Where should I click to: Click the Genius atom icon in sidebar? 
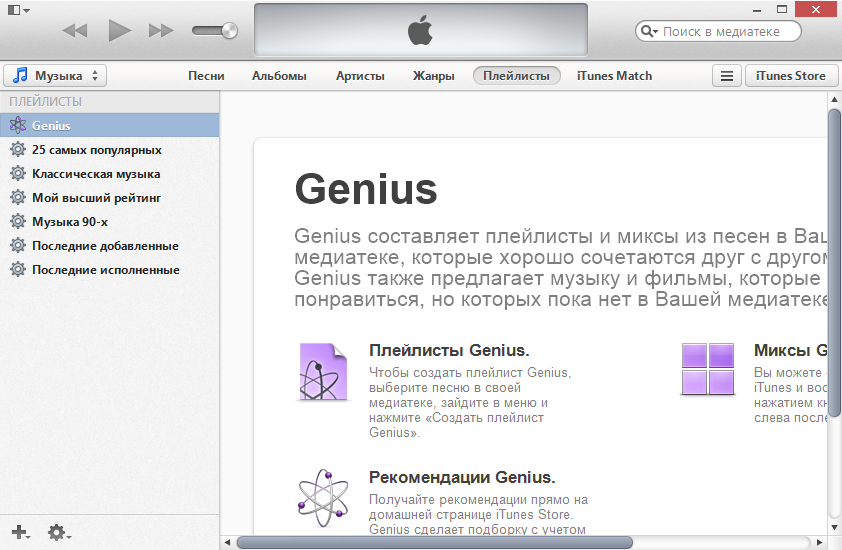pos(18,125)
